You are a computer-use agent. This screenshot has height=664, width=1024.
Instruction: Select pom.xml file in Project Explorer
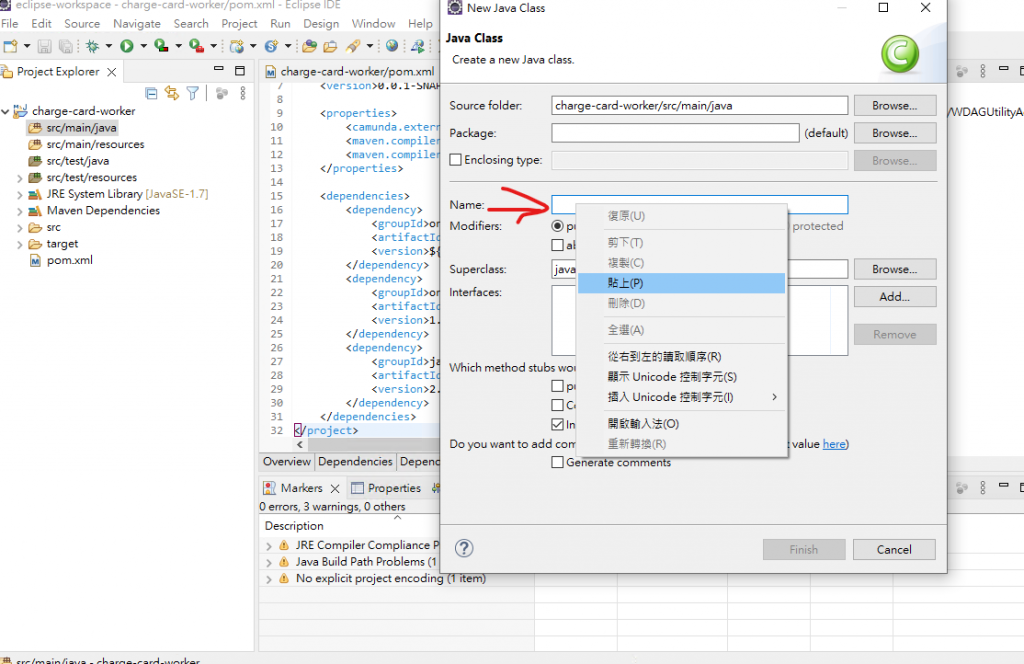pyautogui.click(x=69, y=260)
